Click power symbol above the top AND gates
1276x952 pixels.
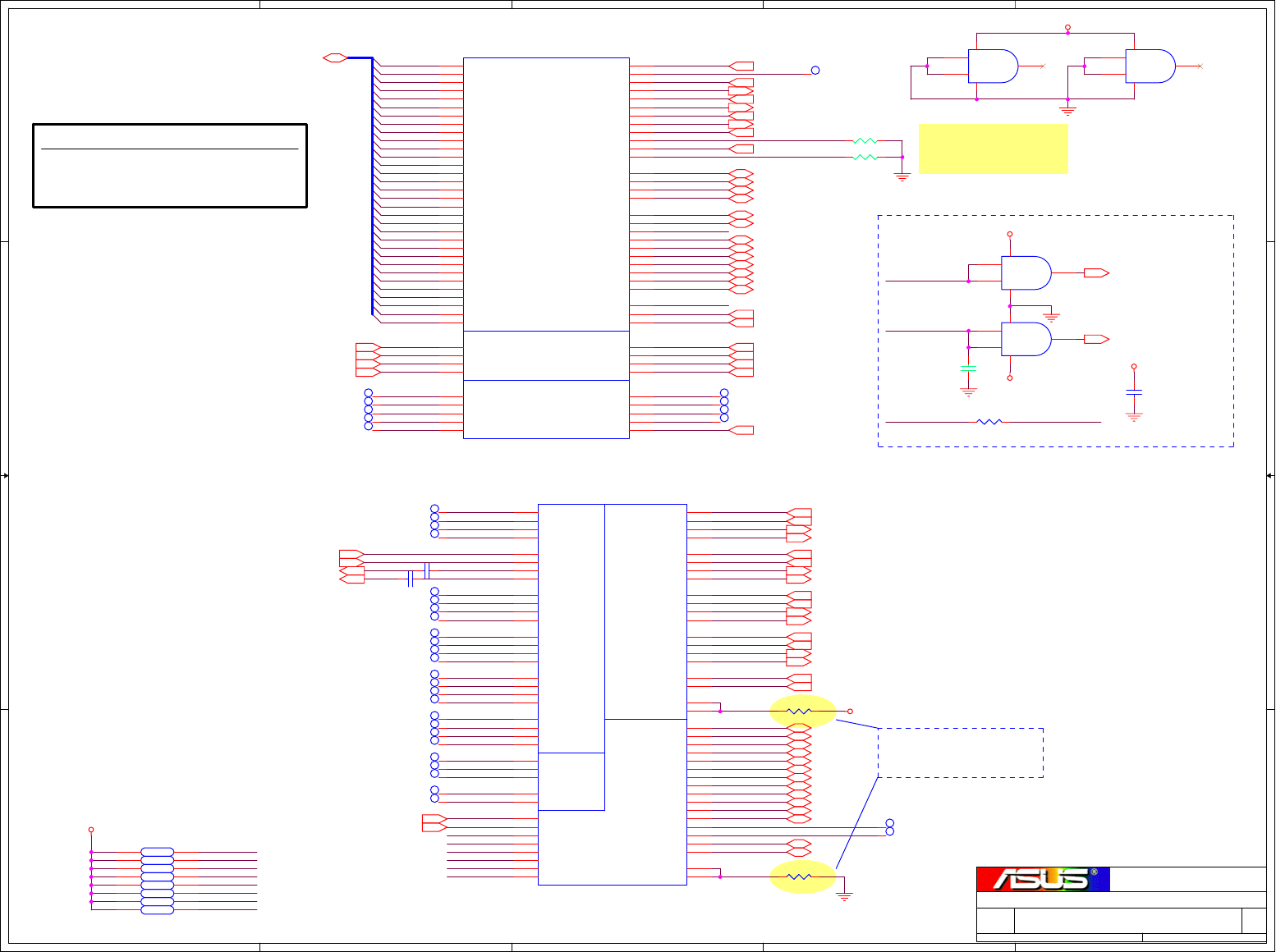coord(1067,27)
